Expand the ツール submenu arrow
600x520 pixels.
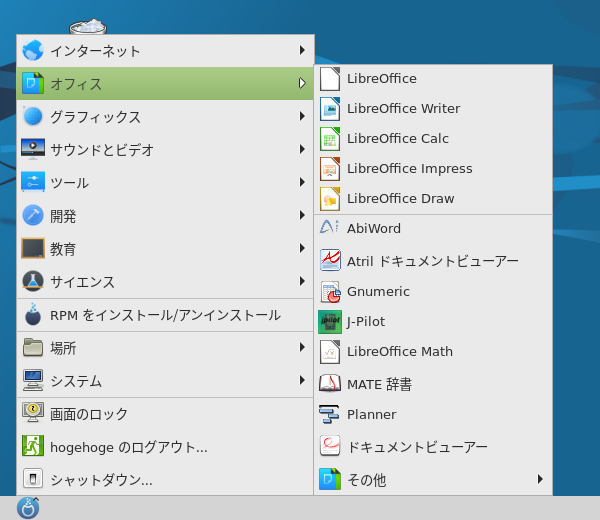point(302,182)
